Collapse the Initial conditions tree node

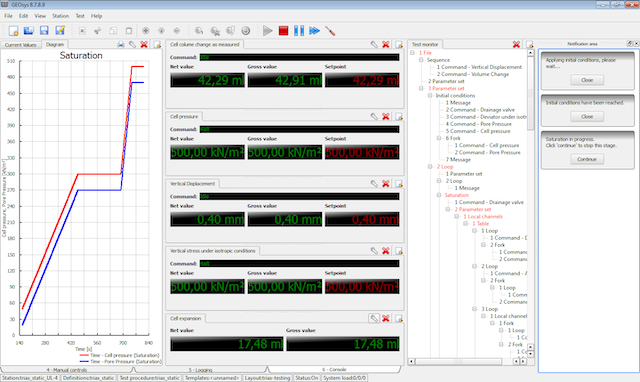tap(430, 96)
